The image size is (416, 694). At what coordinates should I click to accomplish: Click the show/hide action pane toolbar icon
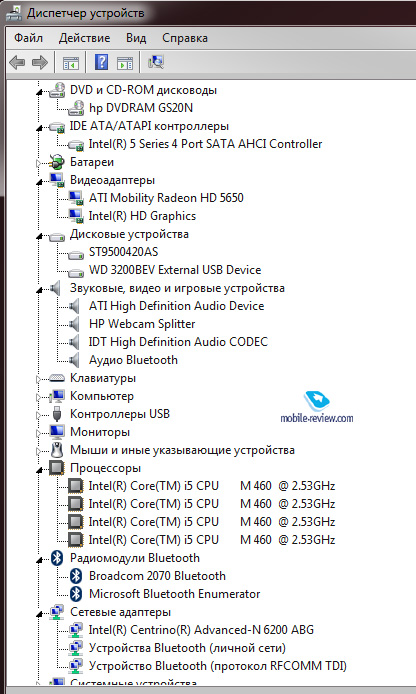pos(125,62)
